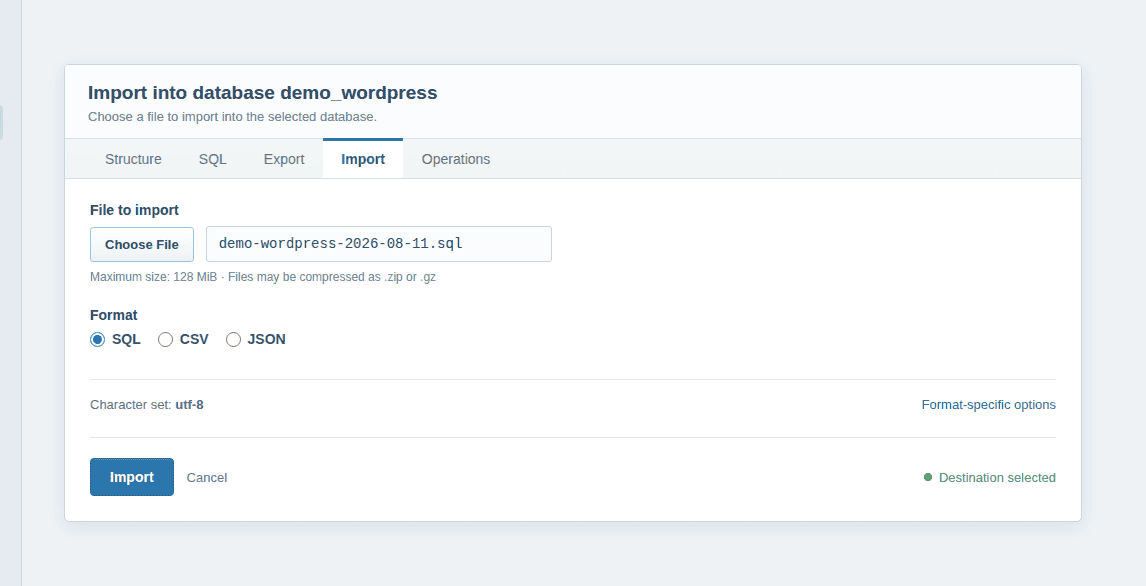Click the Choose File button

(x=142, y=244)
